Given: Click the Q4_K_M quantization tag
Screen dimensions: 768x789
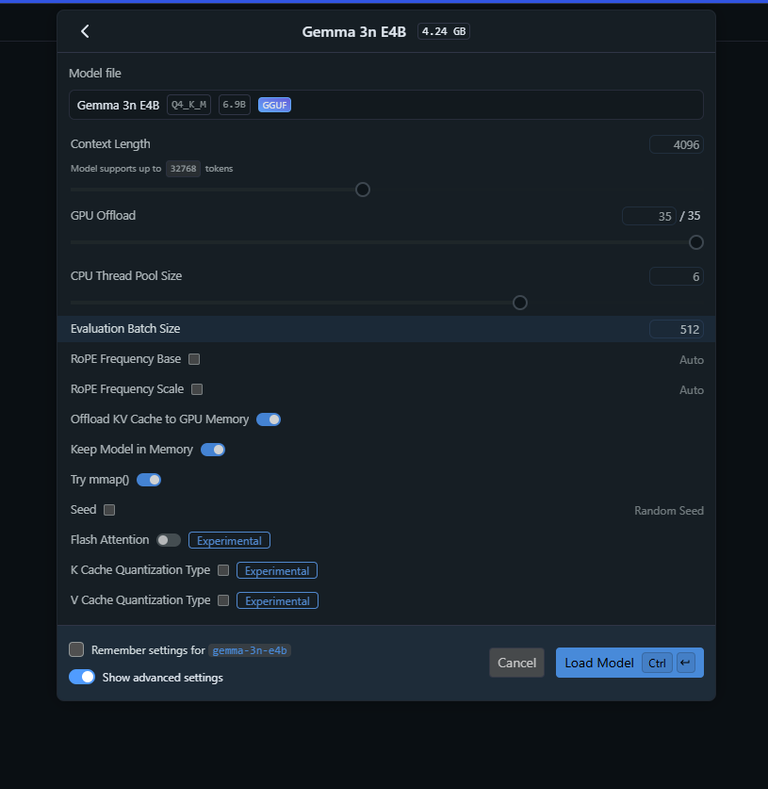Looking at the screenshot, I should pyautogui.click(x=189, y=105).
